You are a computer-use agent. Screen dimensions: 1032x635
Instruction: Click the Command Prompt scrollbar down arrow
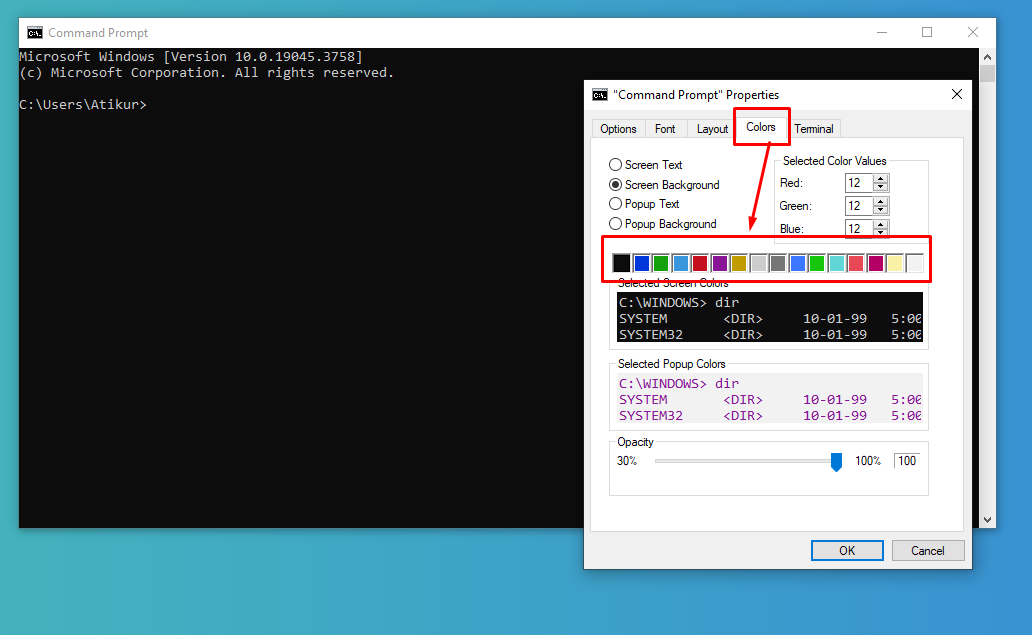(987, 520)
